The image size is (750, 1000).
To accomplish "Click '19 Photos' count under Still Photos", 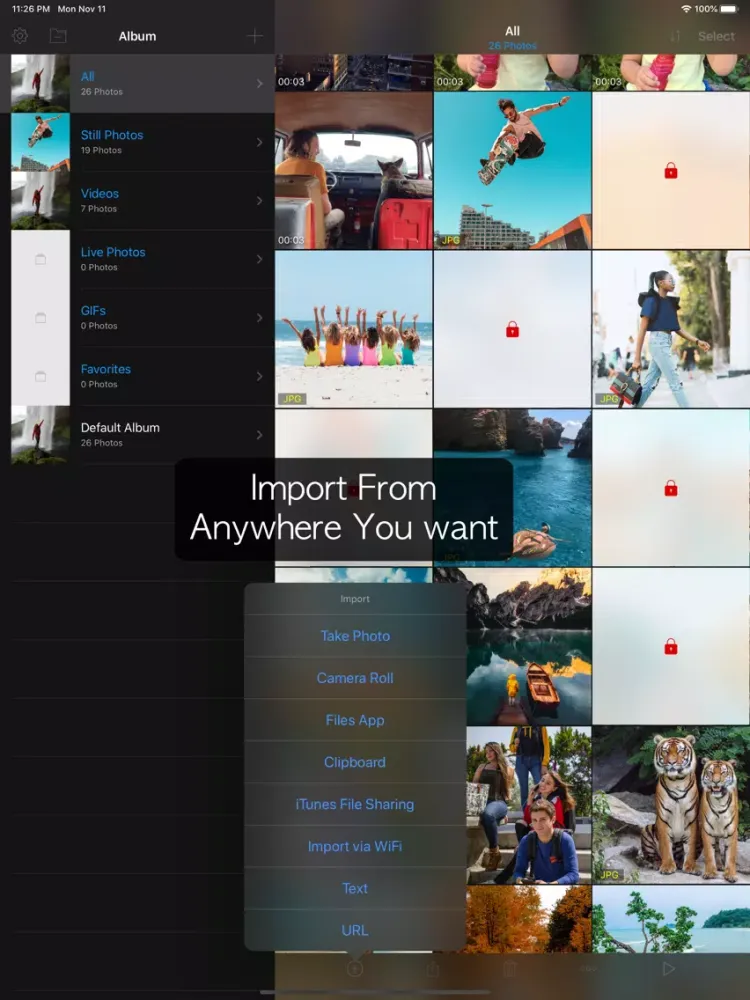I will [101, 151].
